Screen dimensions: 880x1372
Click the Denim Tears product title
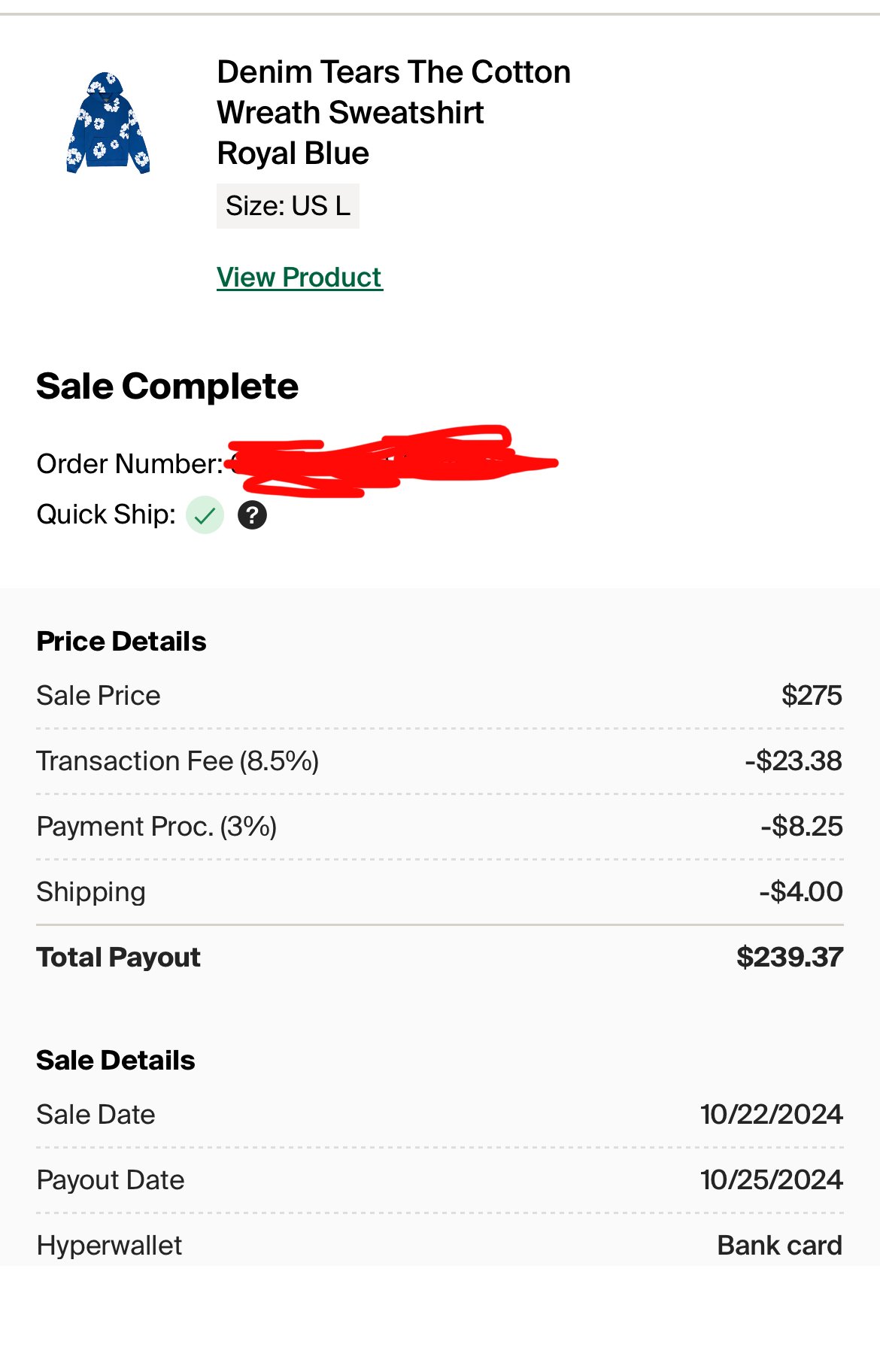click(x=393, y=113)
